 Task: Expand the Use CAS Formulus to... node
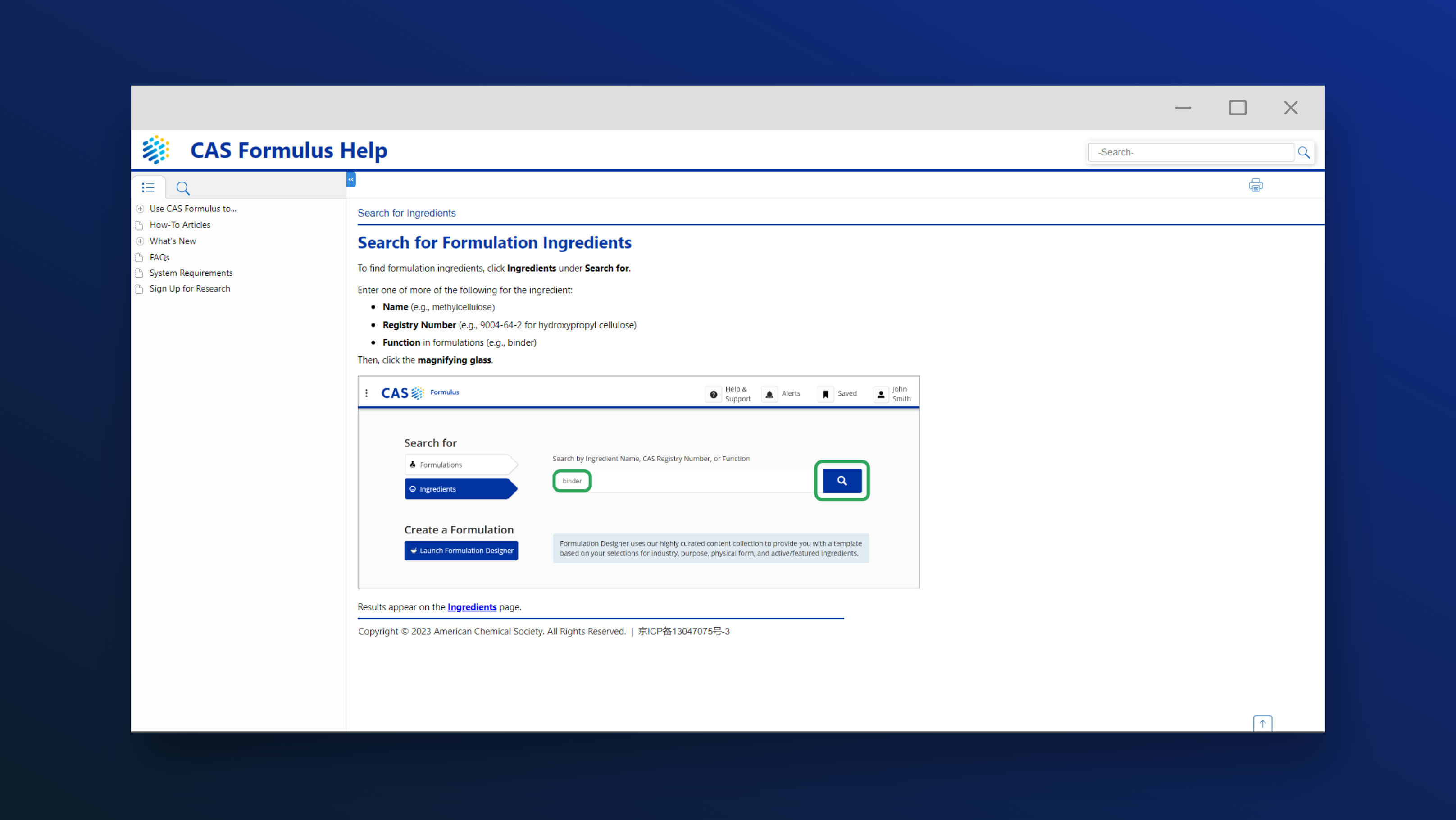pyautogui.click(x=140, y=209)
